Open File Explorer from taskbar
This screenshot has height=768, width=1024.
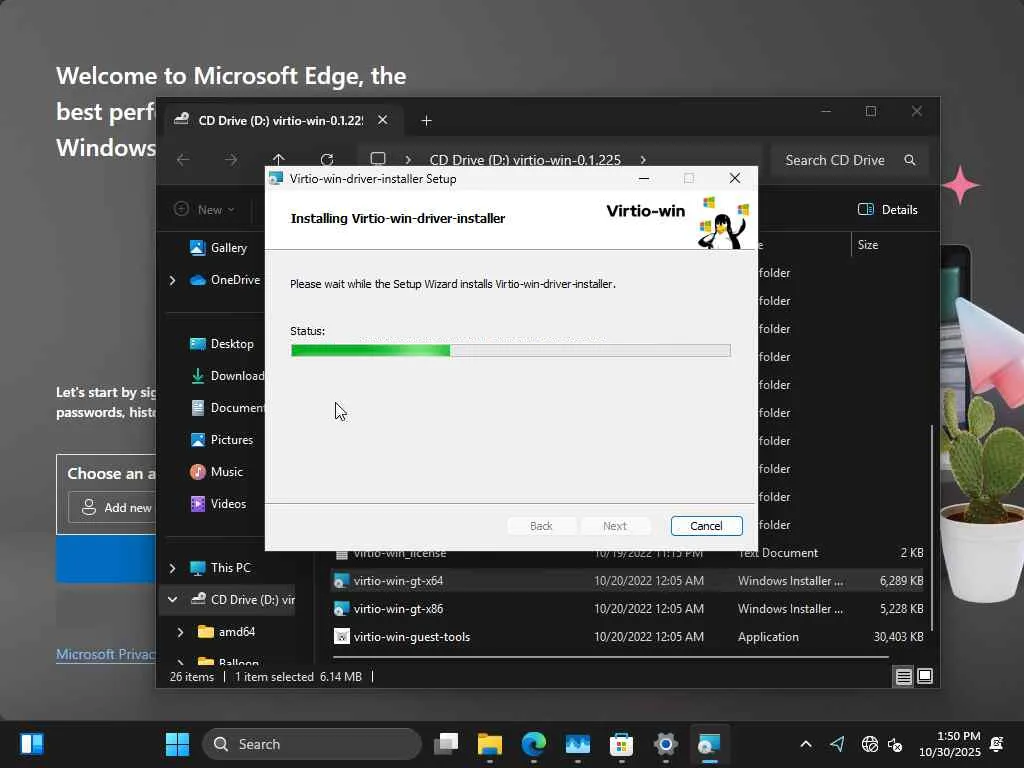tap(490, 744)
